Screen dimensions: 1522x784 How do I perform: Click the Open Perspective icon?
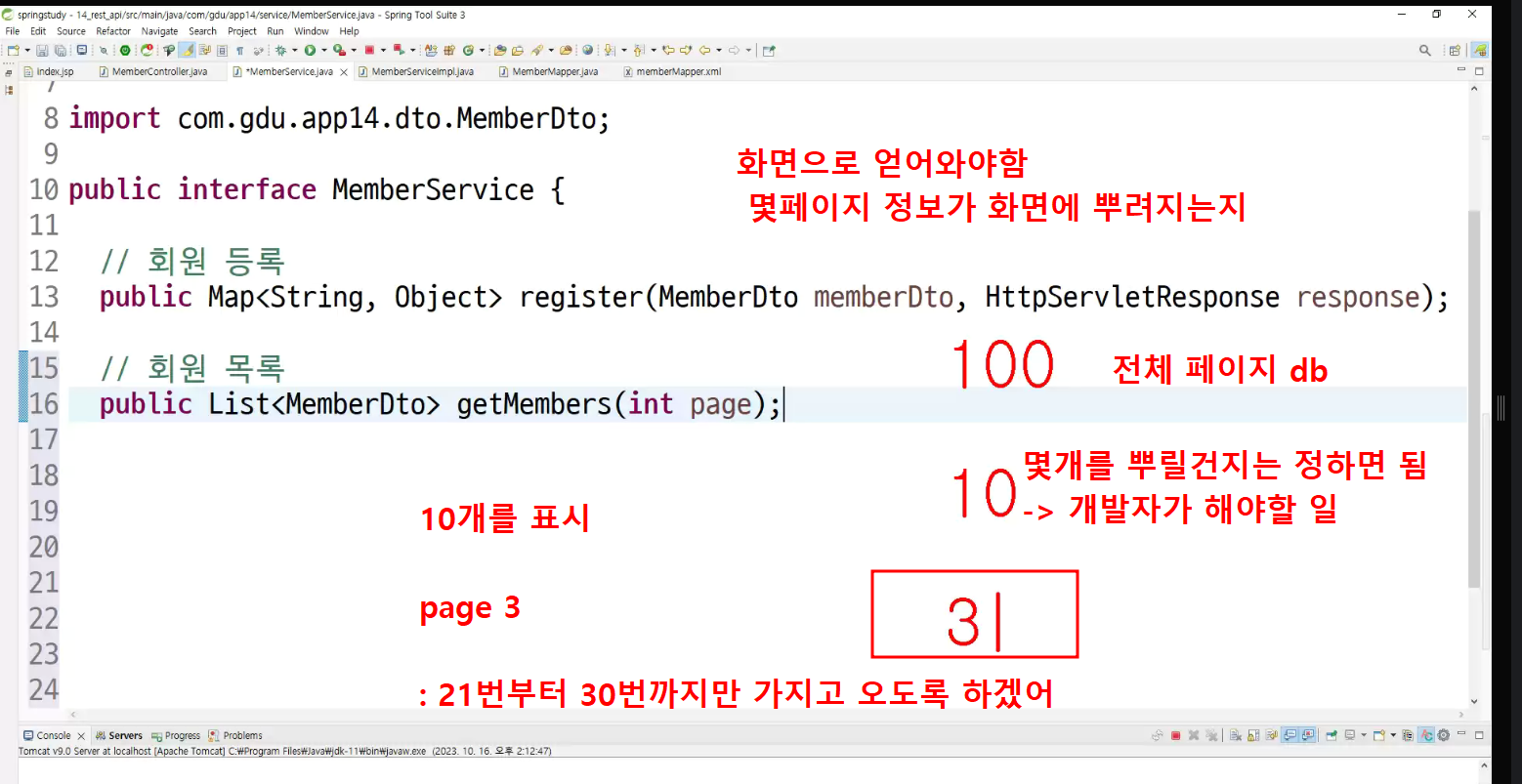tap(1455, 51)
